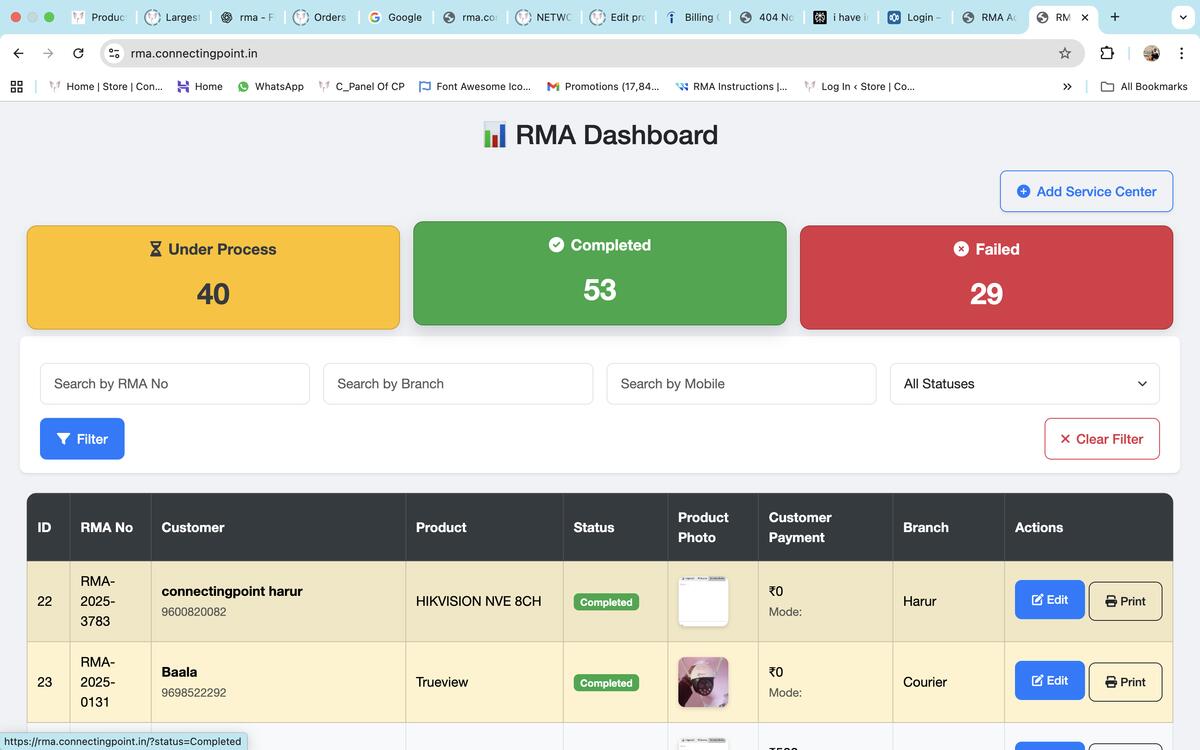Open the product photo thumbnail for Baala

703,682
